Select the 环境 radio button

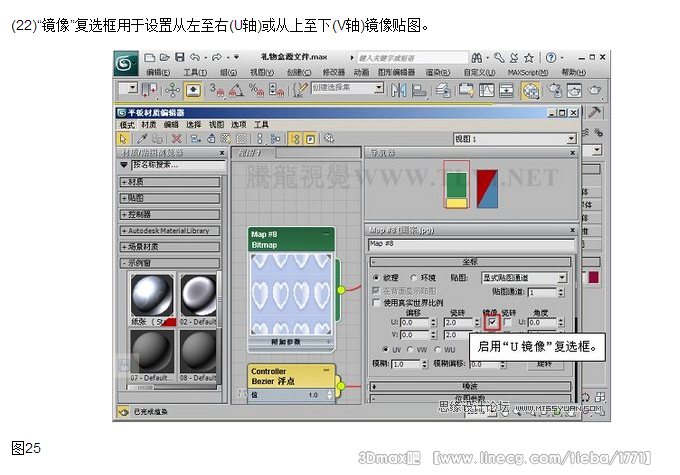coord(414,278)
